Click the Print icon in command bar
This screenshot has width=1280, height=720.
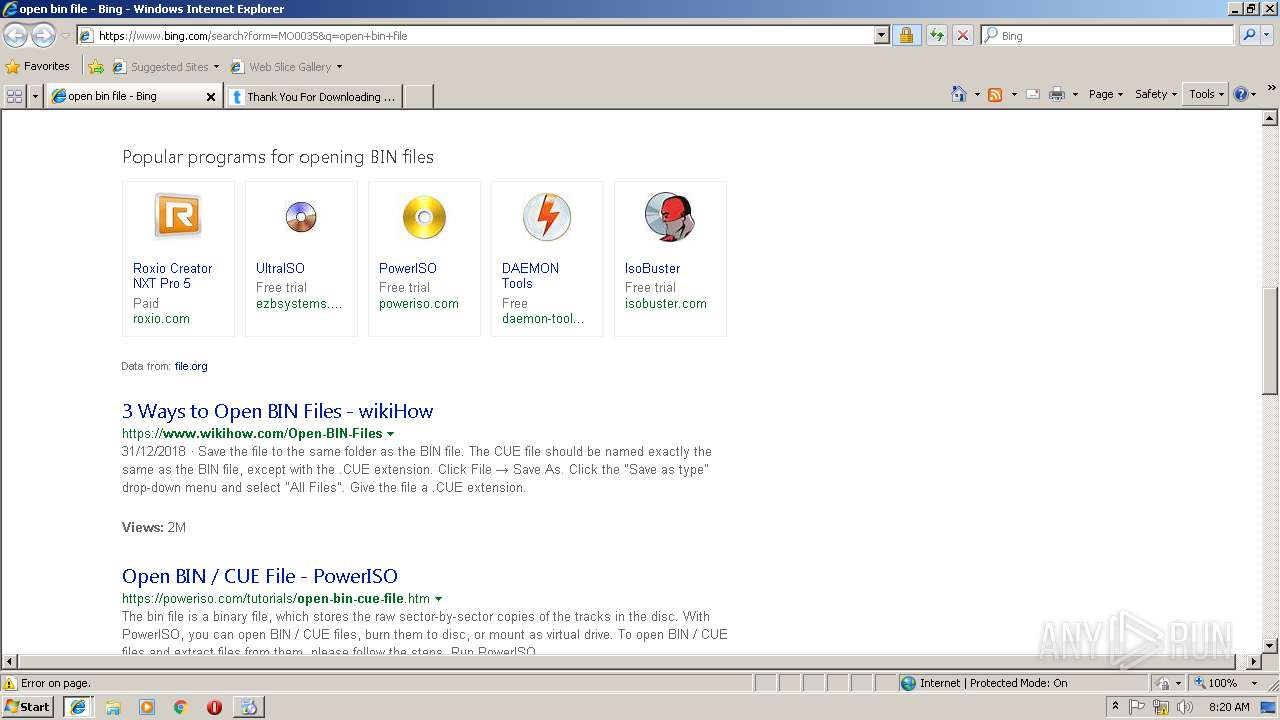point(1057,94)
